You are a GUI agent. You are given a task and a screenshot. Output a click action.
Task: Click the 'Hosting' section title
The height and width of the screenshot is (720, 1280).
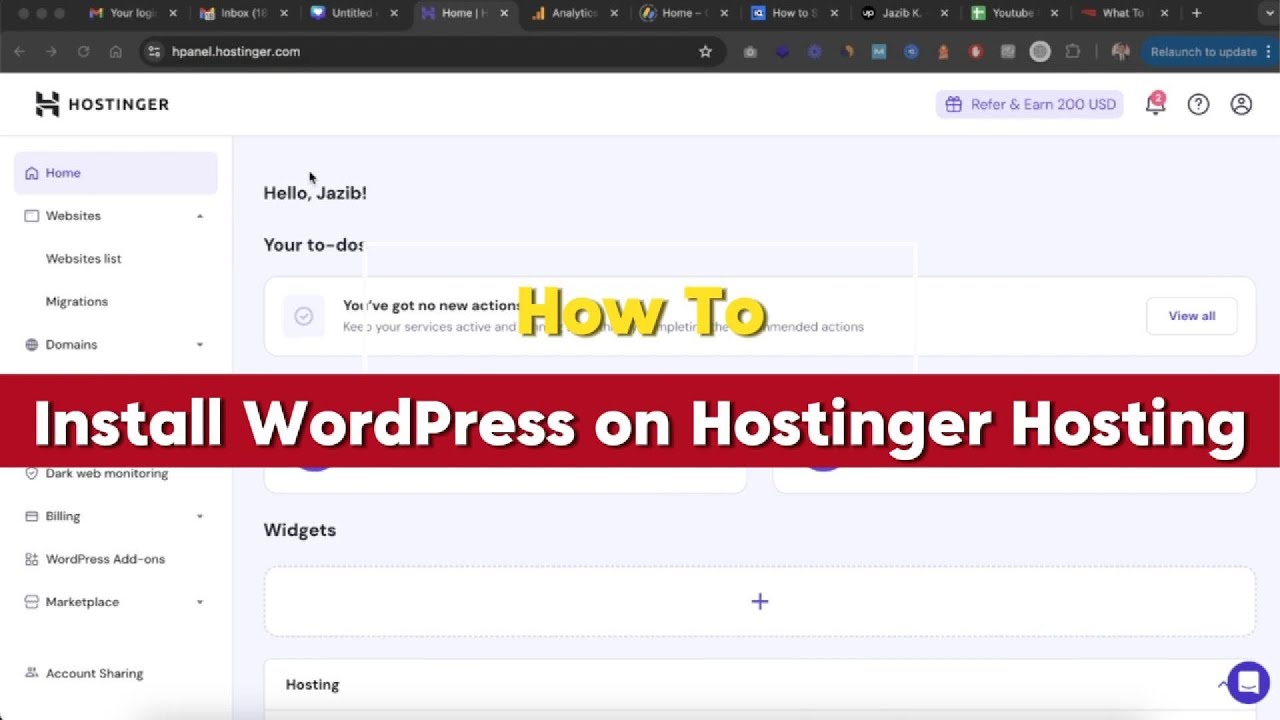tap(312, 685)
